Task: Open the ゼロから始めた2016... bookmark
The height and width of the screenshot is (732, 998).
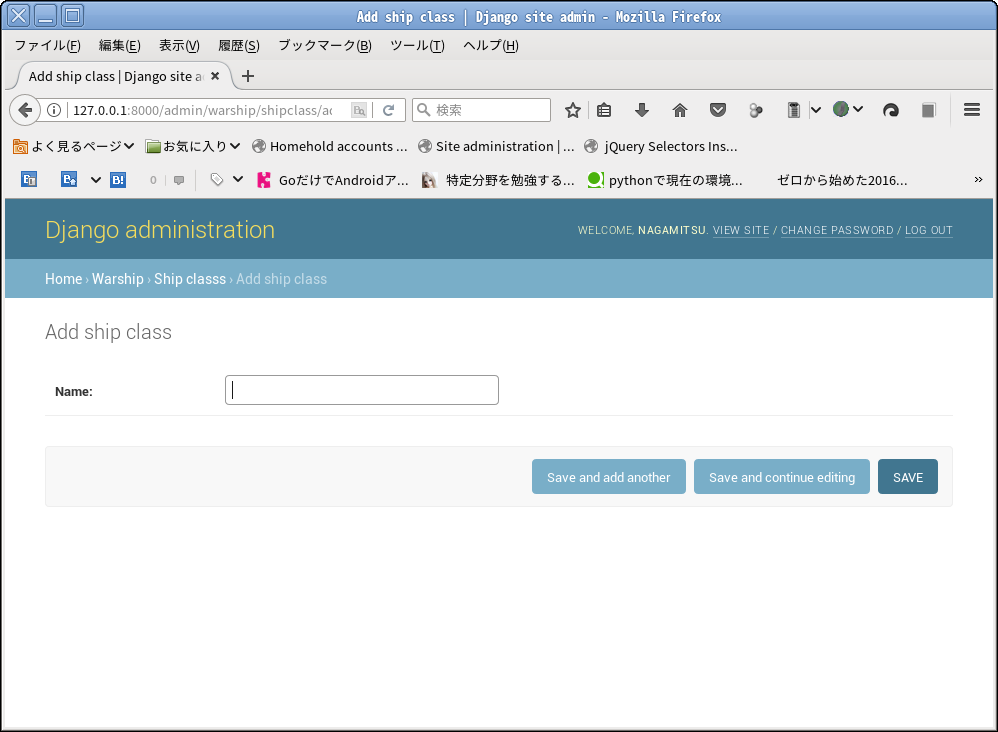Action: (x=841, y=180)
